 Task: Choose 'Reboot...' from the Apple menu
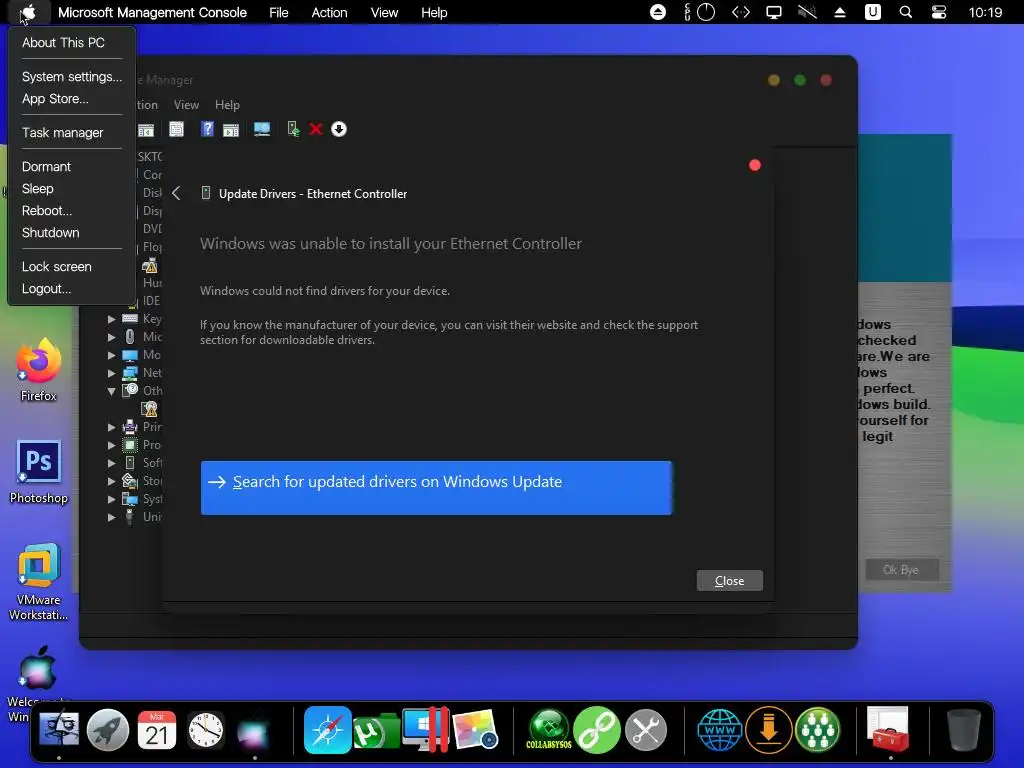click(47, 210)
